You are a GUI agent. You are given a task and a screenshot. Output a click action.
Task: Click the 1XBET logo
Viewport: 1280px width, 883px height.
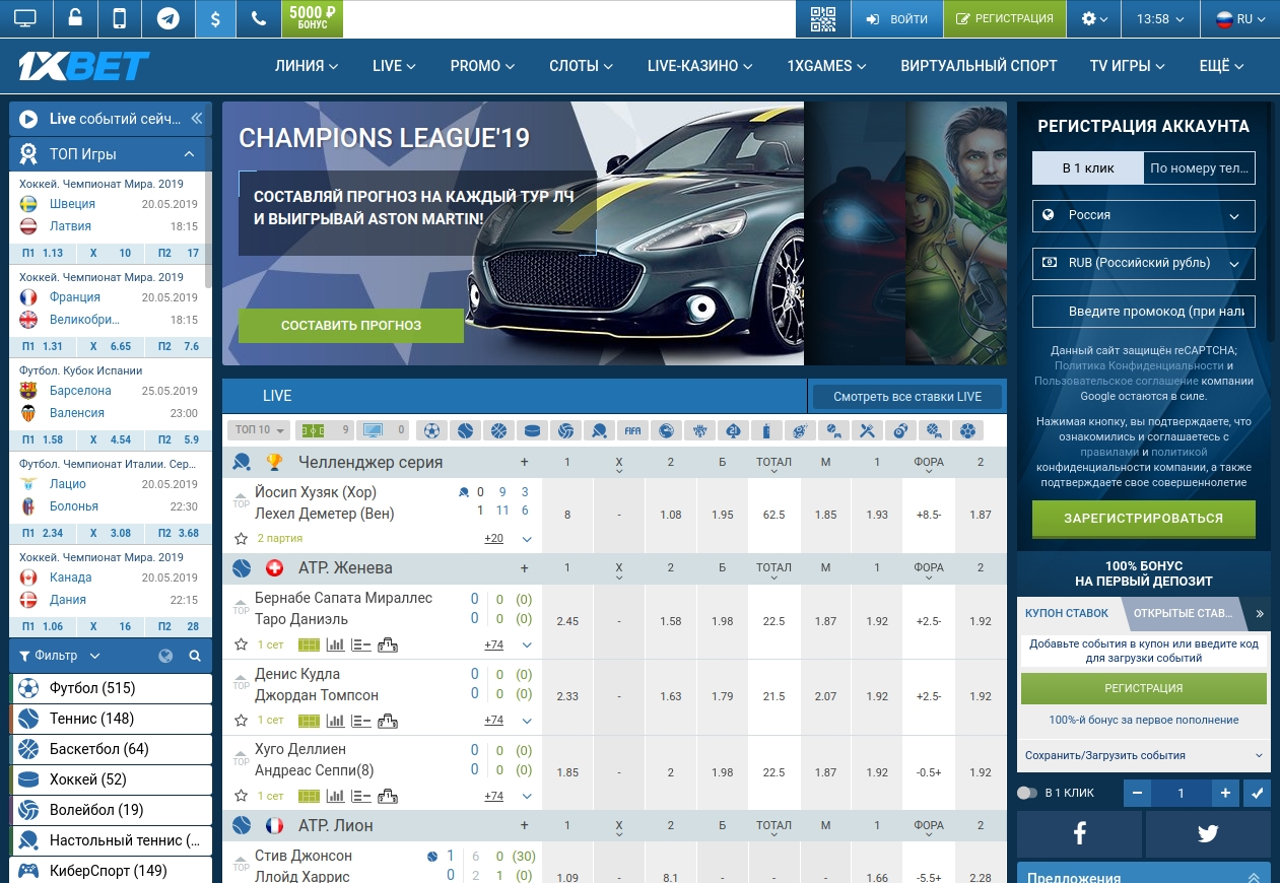[x=84, y=66]
